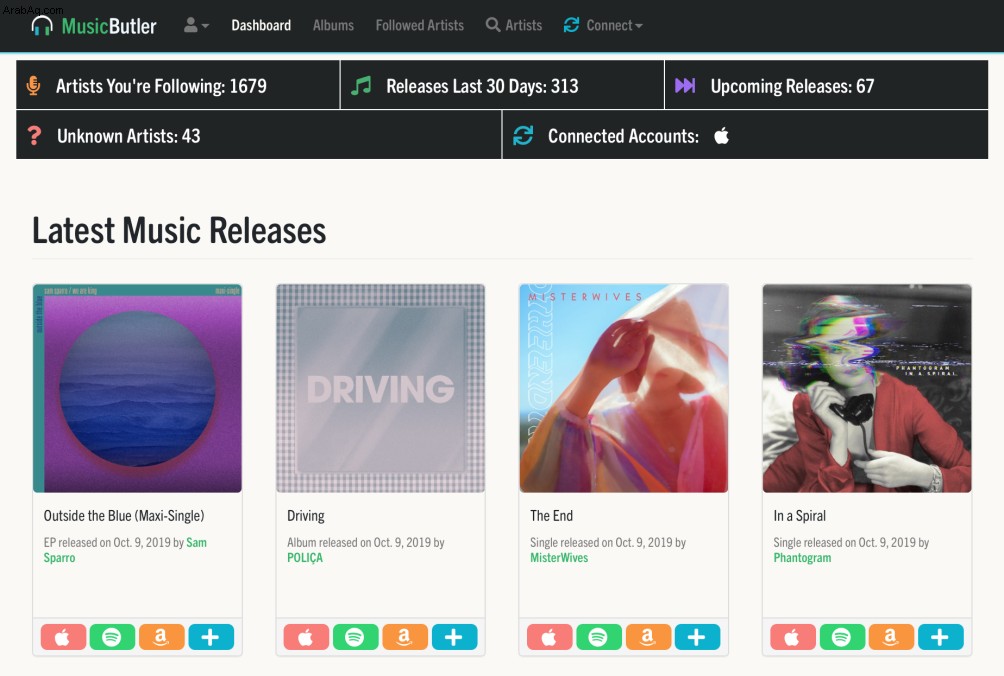Open the Artists search page
Screen dimensions: 1004x676
(x=514, y=25)
